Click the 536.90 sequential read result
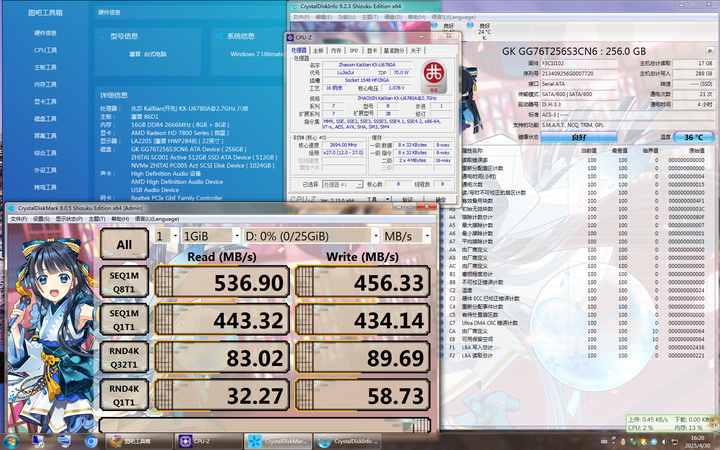This screenshot has width=720, height=450. click(222, 281)
